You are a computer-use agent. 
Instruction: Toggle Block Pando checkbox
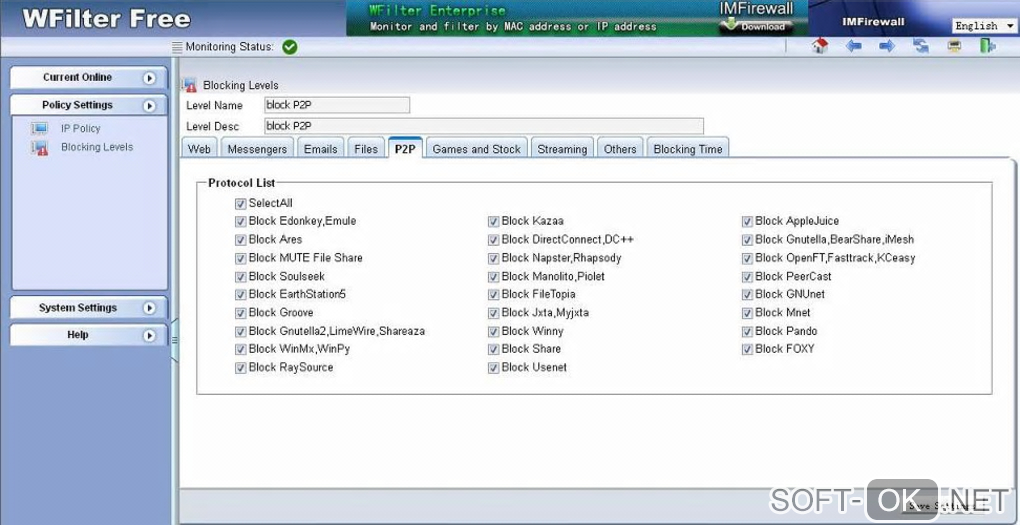747,332
